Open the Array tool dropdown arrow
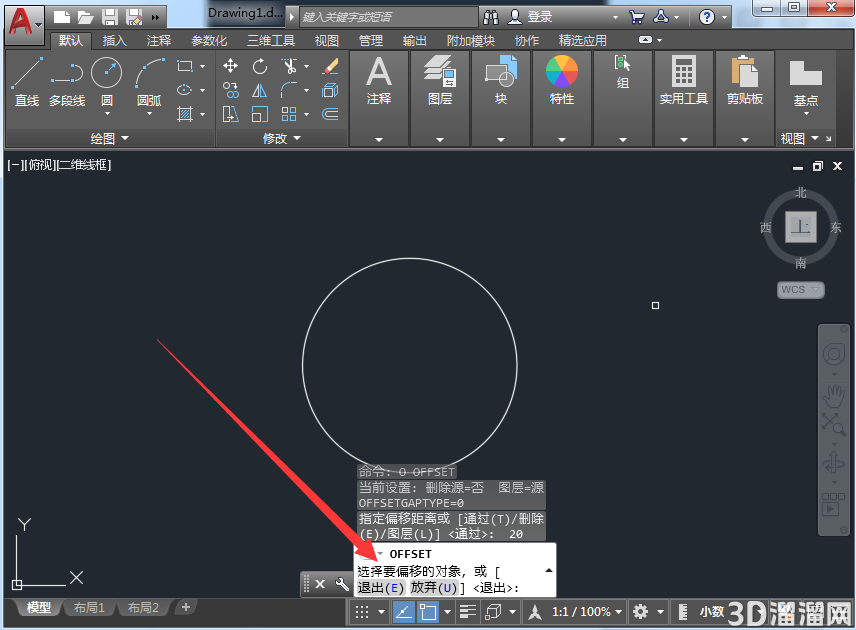The image size is (856, 630). click(x=306, y=115)
